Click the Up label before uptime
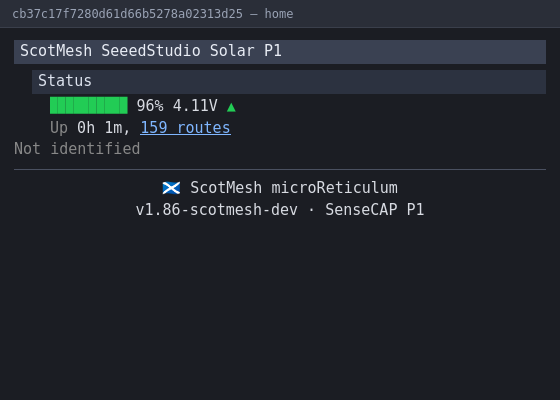Viewport: 560px width, 400px height. (59, 128)
